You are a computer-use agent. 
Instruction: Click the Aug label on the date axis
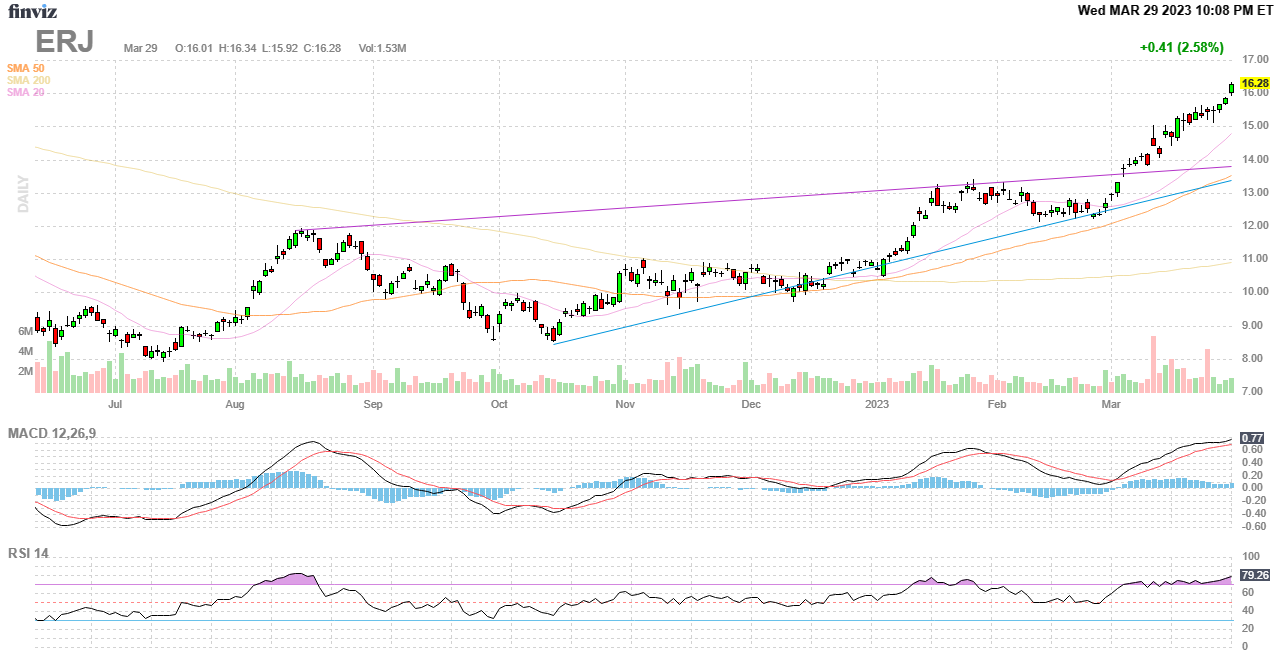235,404
